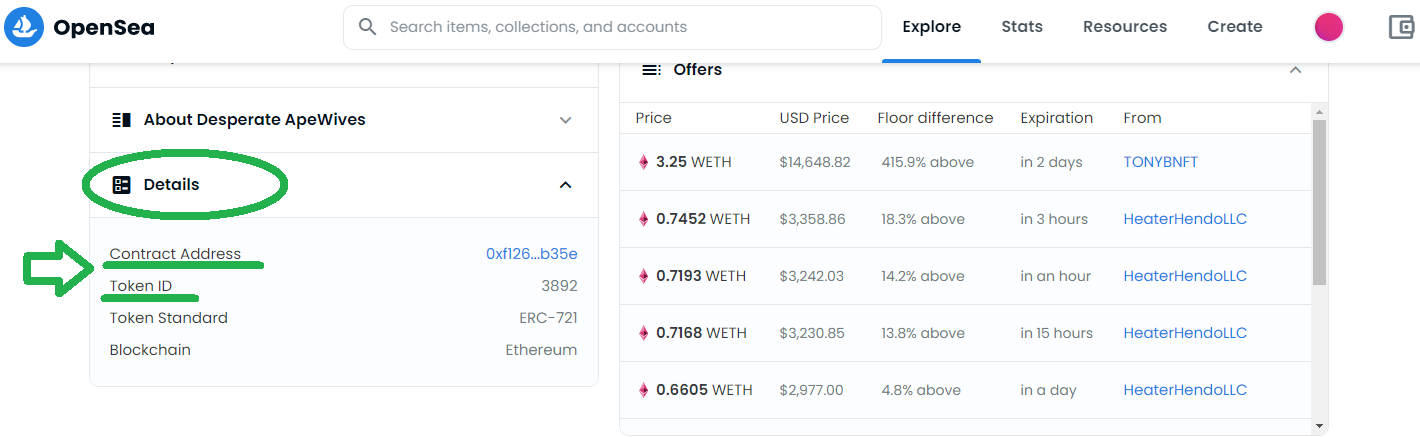This screenshot has height=437, width=1420.
Task: Open TONYBNFT profile link
Action: tap(1161, 162)
